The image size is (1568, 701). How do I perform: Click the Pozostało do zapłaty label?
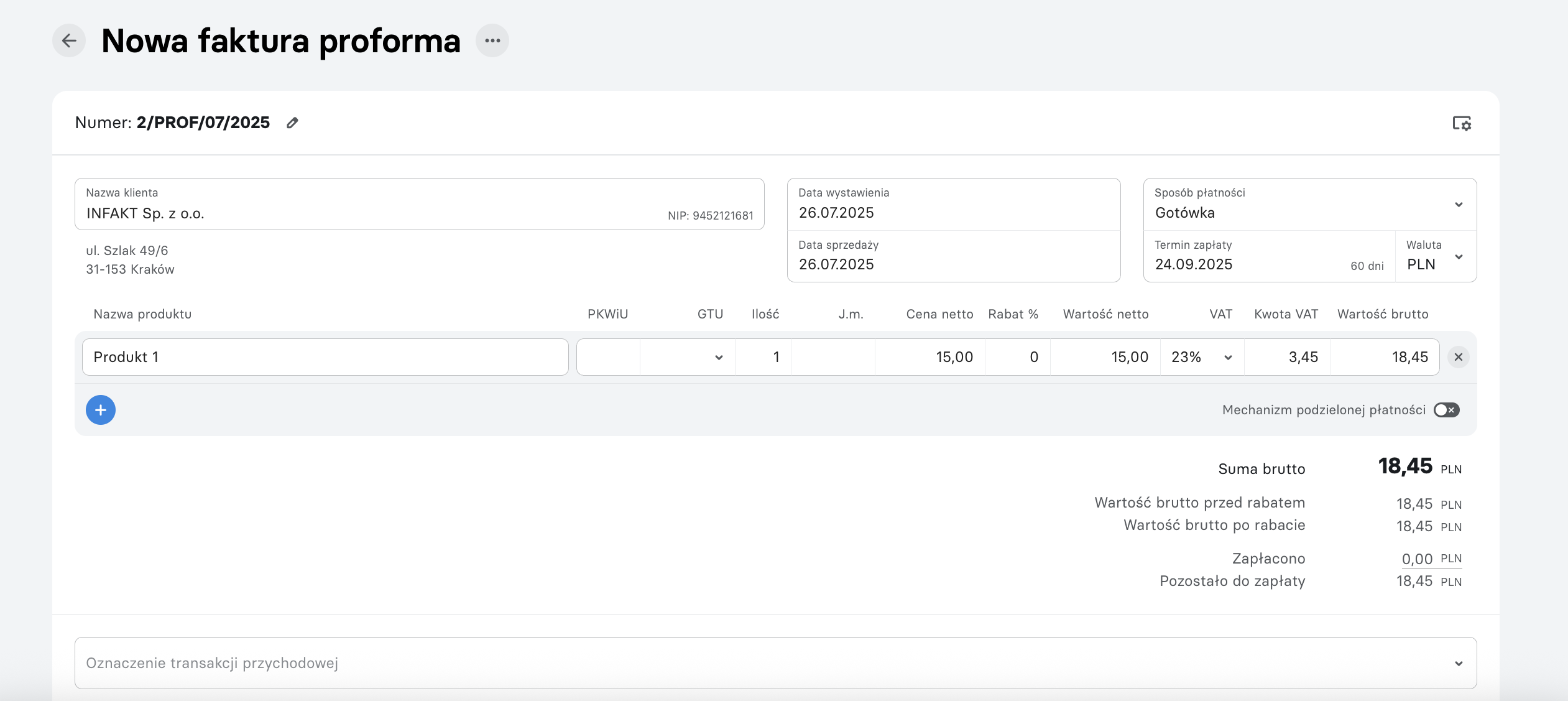tap(1232, 582)
